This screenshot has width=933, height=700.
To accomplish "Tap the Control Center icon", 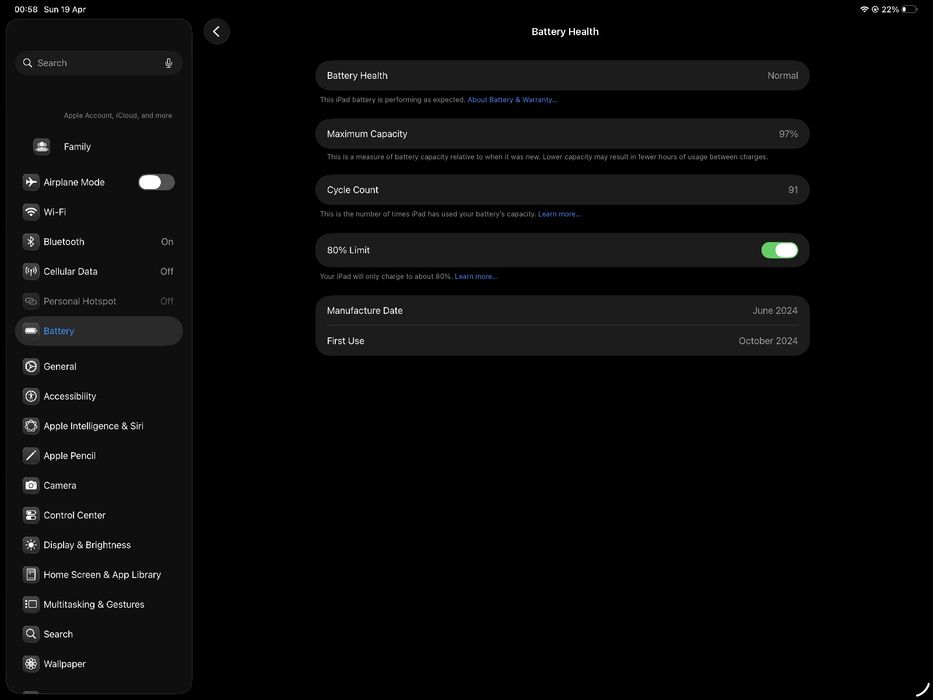I will (31, 515).
